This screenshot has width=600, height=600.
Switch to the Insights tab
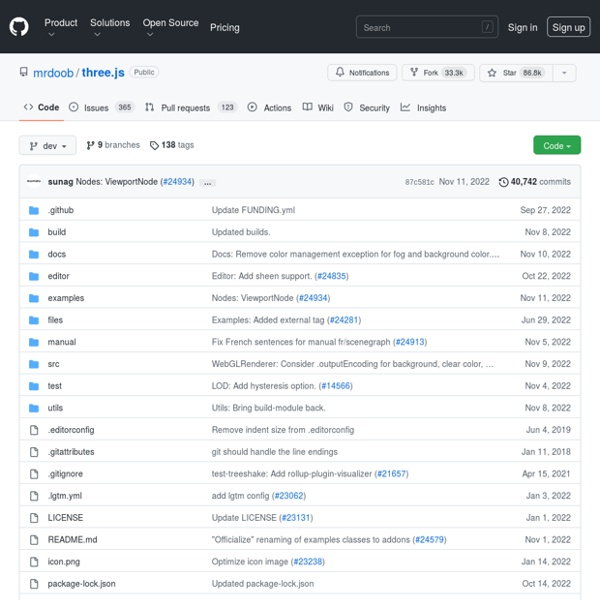(x=423, y=108)
